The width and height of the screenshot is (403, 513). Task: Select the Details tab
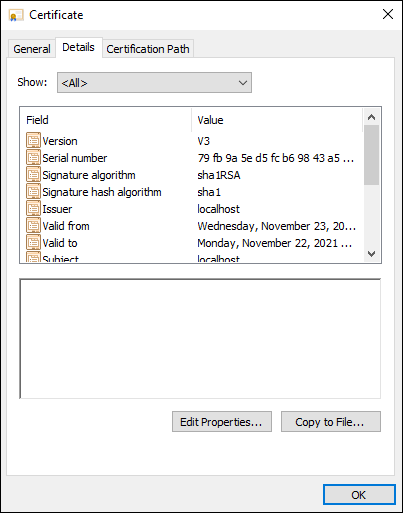pyautogui.click(x=78, y=47)
